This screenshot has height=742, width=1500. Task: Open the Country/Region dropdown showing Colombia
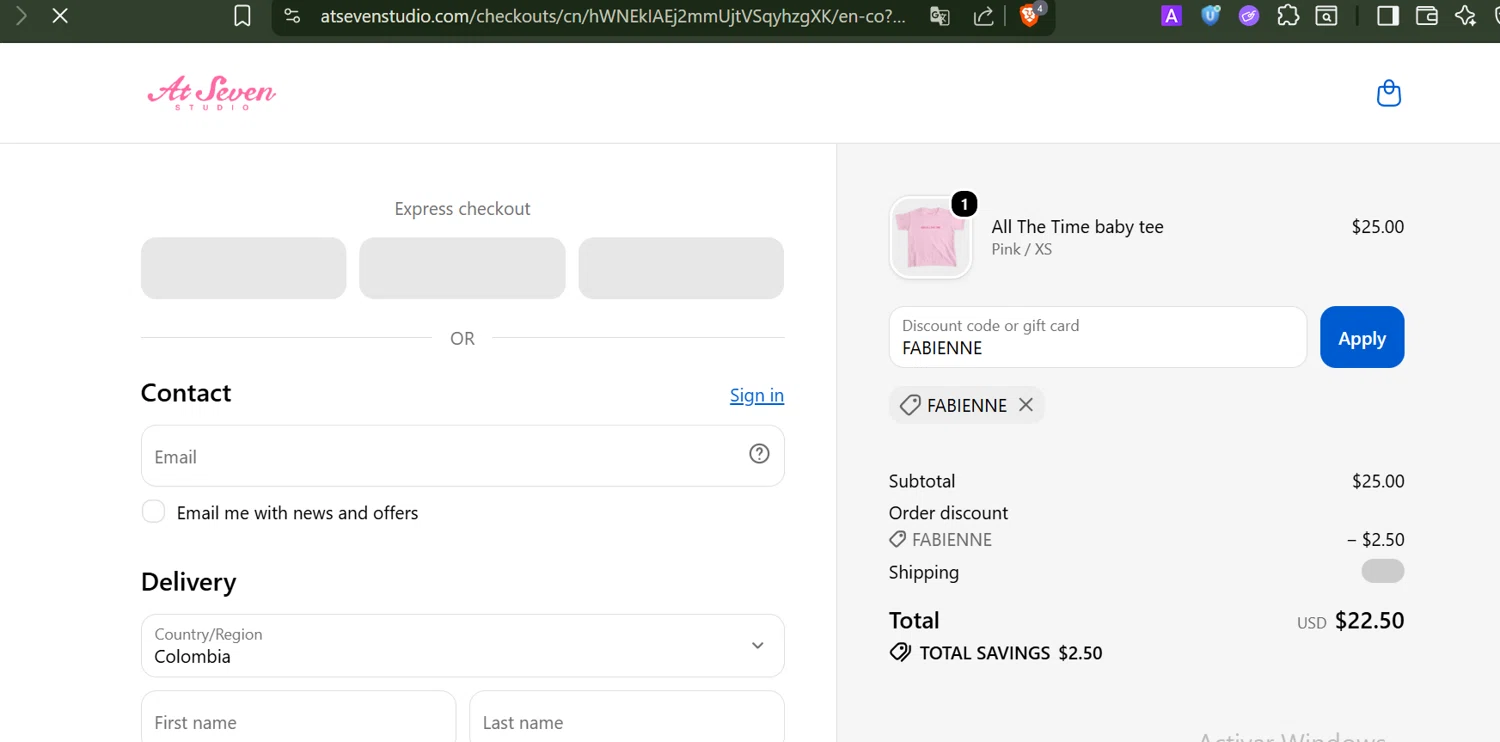(x=463, y=646)
